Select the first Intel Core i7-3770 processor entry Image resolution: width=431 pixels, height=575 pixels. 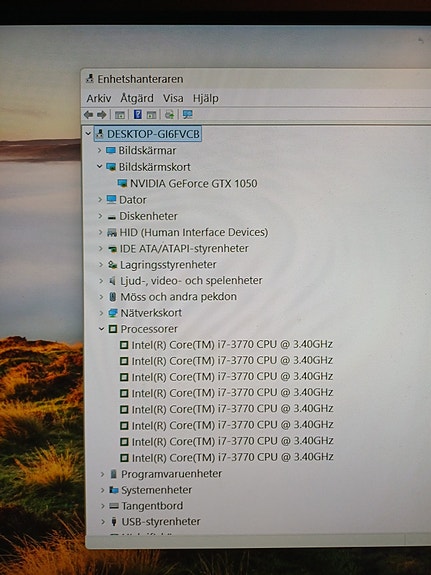tap(227, 344)
